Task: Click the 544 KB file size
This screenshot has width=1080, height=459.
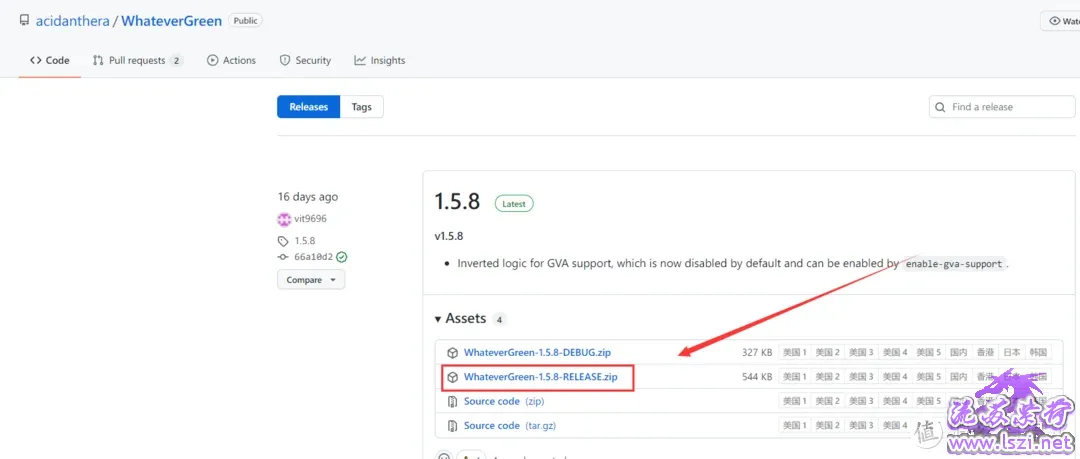Action: click(757, 377)
